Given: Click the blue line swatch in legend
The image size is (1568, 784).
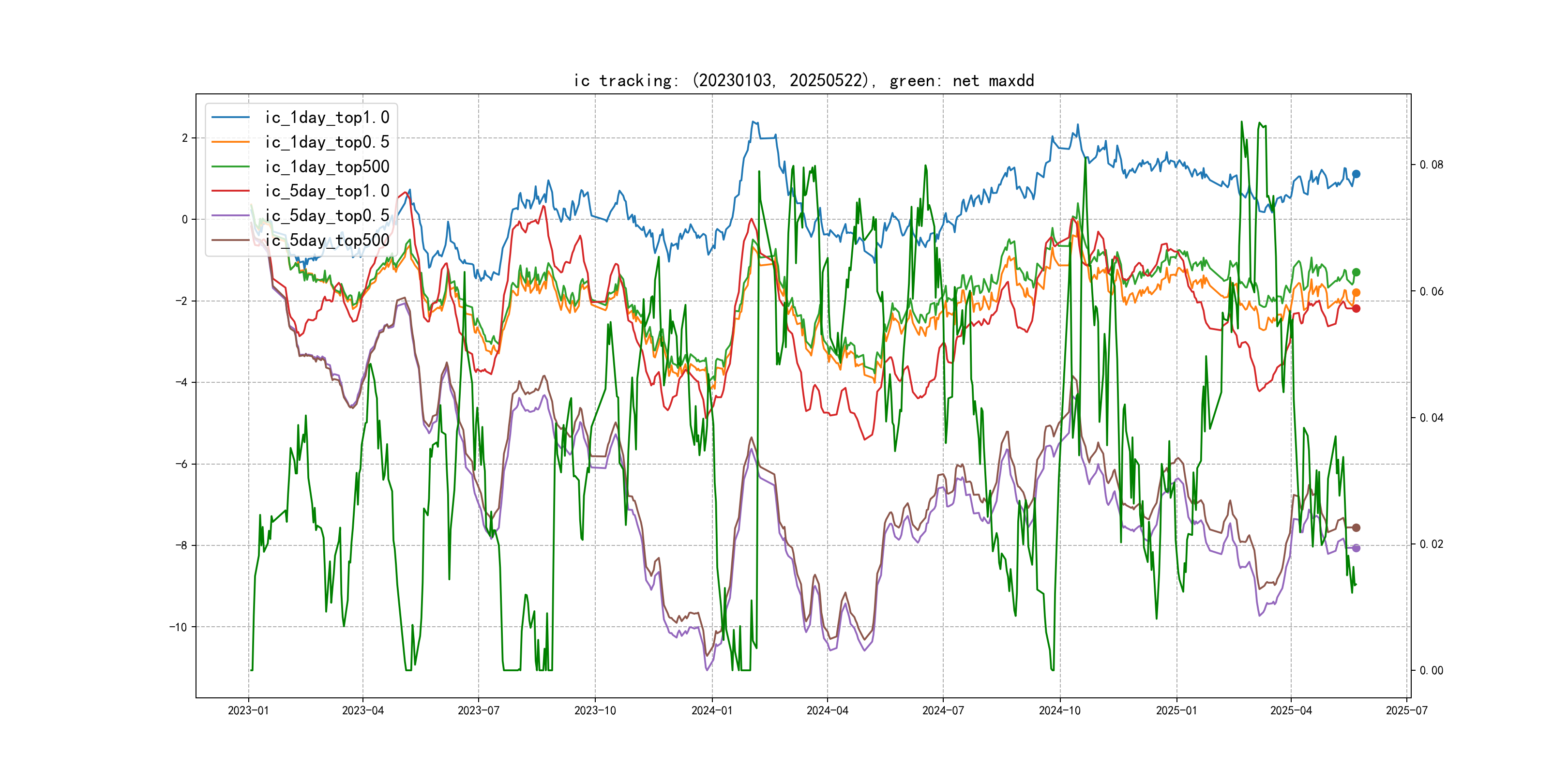Looking at the screenshot, I should tap(230, 118).
